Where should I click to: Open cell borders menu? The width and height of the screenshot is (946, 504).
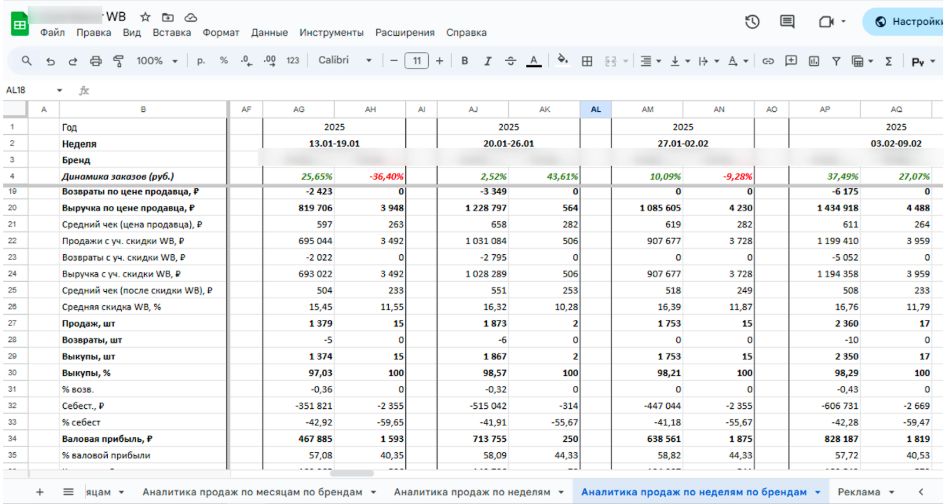tap(586, 60)
